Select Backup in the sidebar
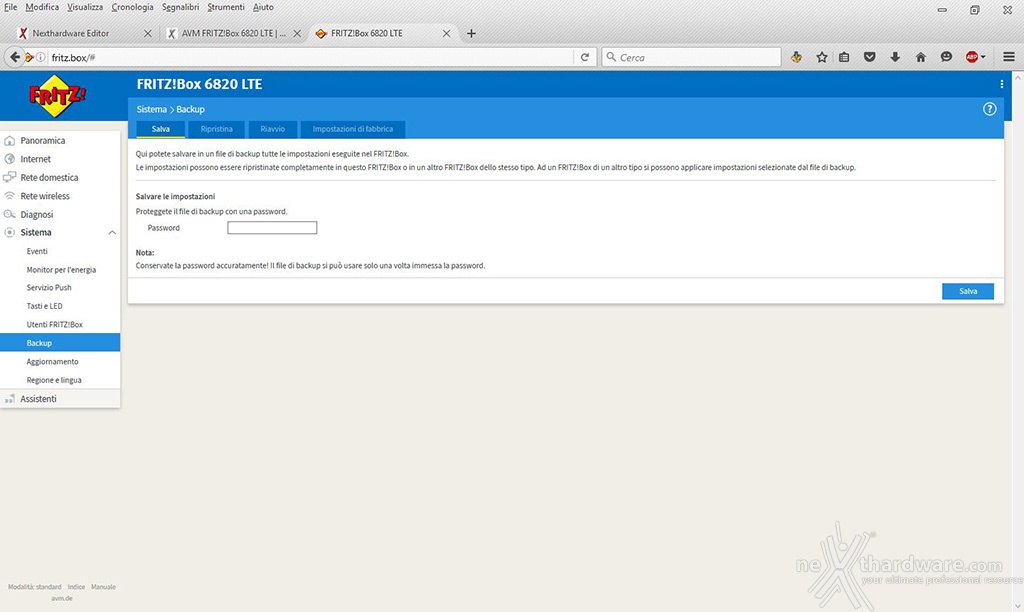The width and height of the screenshot is (1024, 612). [60, 343]
